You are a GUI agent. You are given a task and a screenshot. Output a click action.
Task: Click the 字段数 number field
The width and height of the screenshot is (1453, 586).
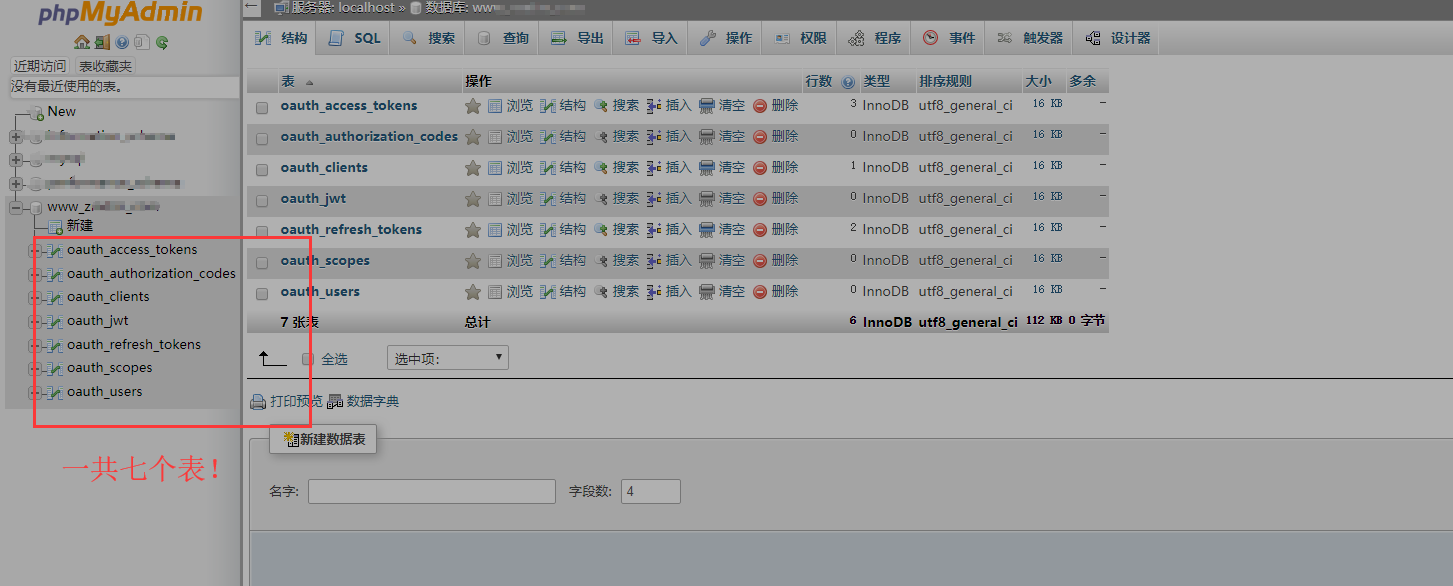[651, 491]
